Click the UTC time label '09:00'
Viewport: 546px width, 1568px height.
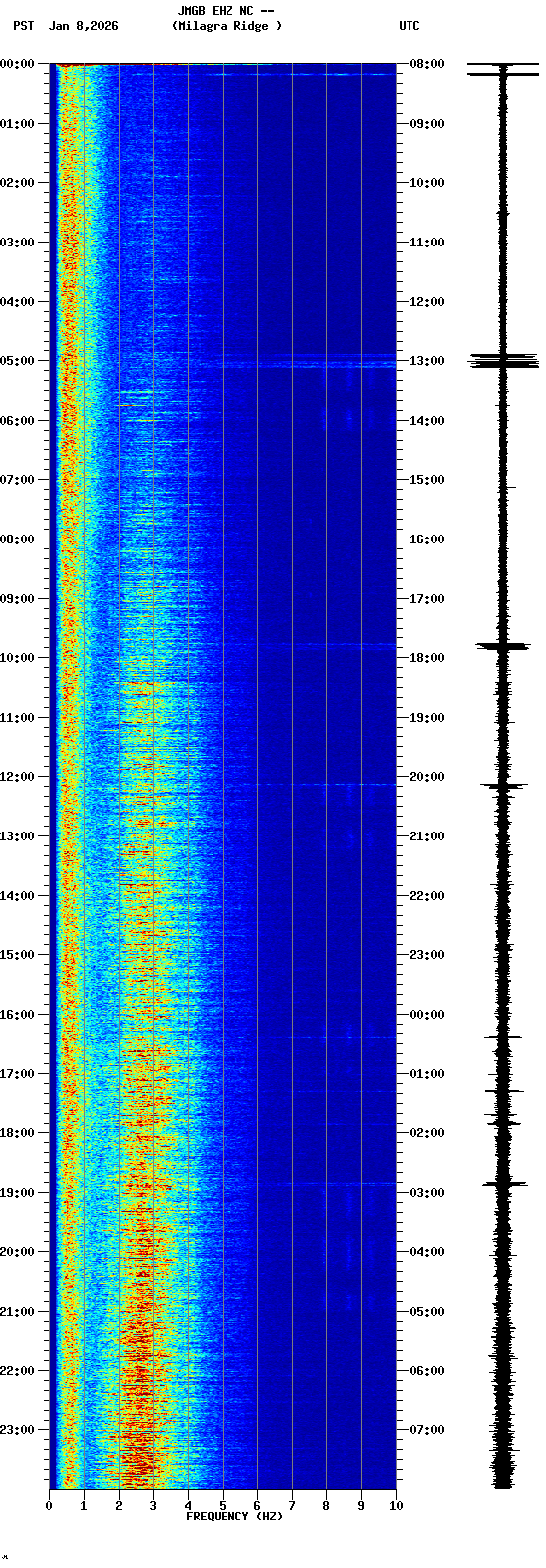427,124
